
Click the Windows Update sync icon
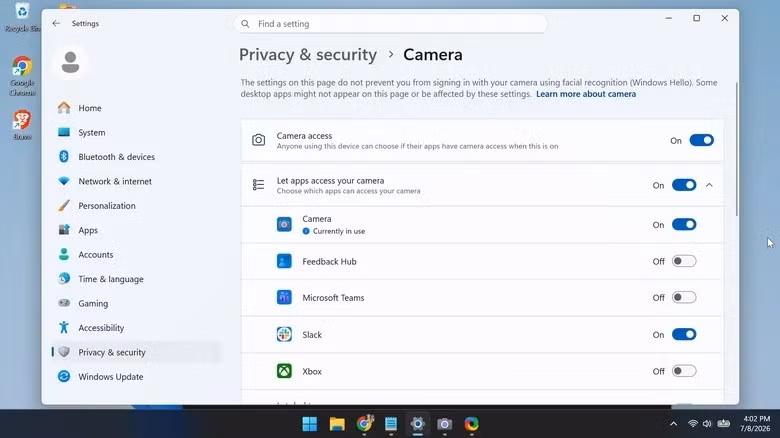click(x=64, y=376)
